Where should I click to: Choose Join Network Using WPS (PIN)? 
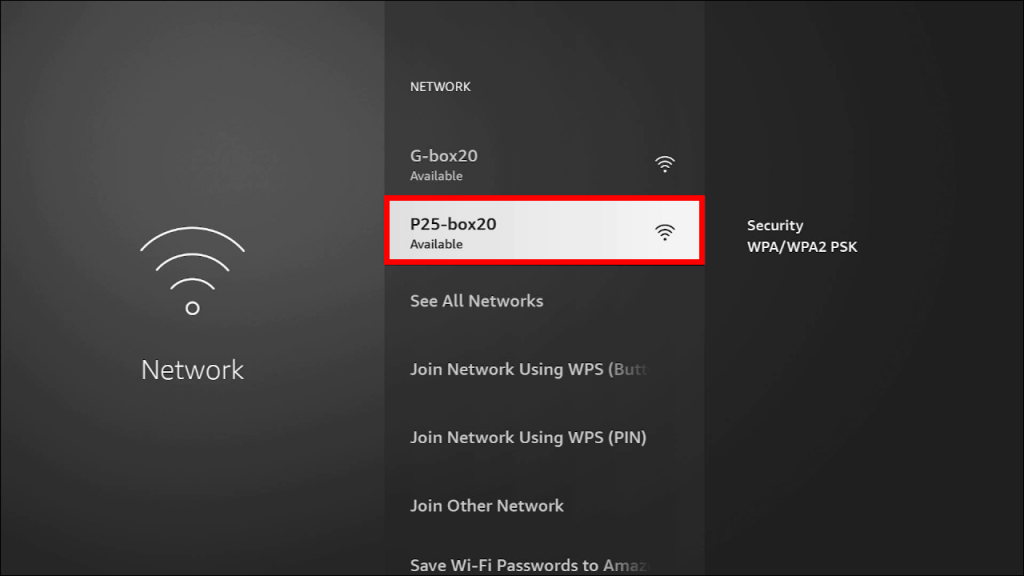click(x=530, y=437)
